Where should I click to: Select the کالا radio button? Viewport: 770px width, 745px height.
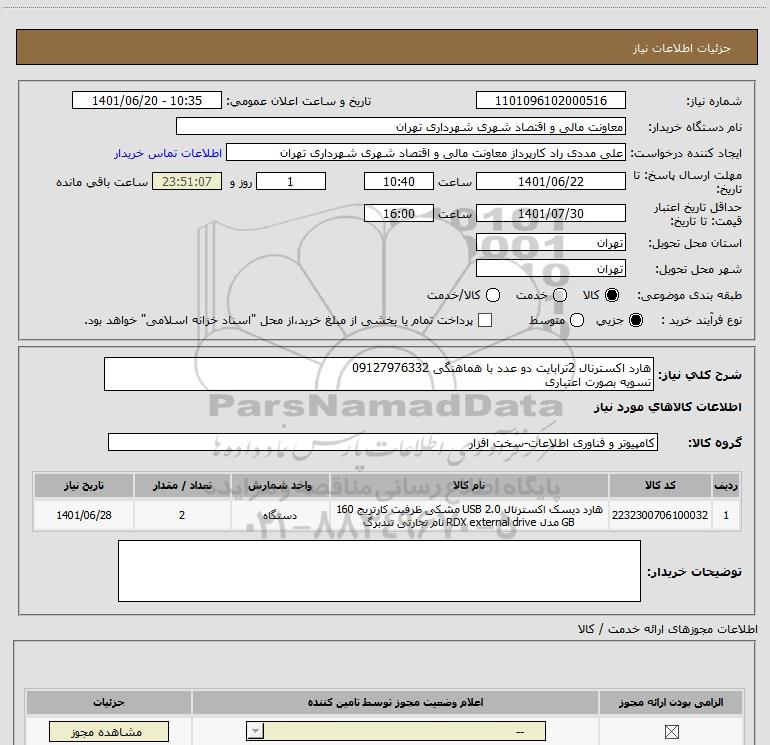pyautogui.click(x=612, y=295)
